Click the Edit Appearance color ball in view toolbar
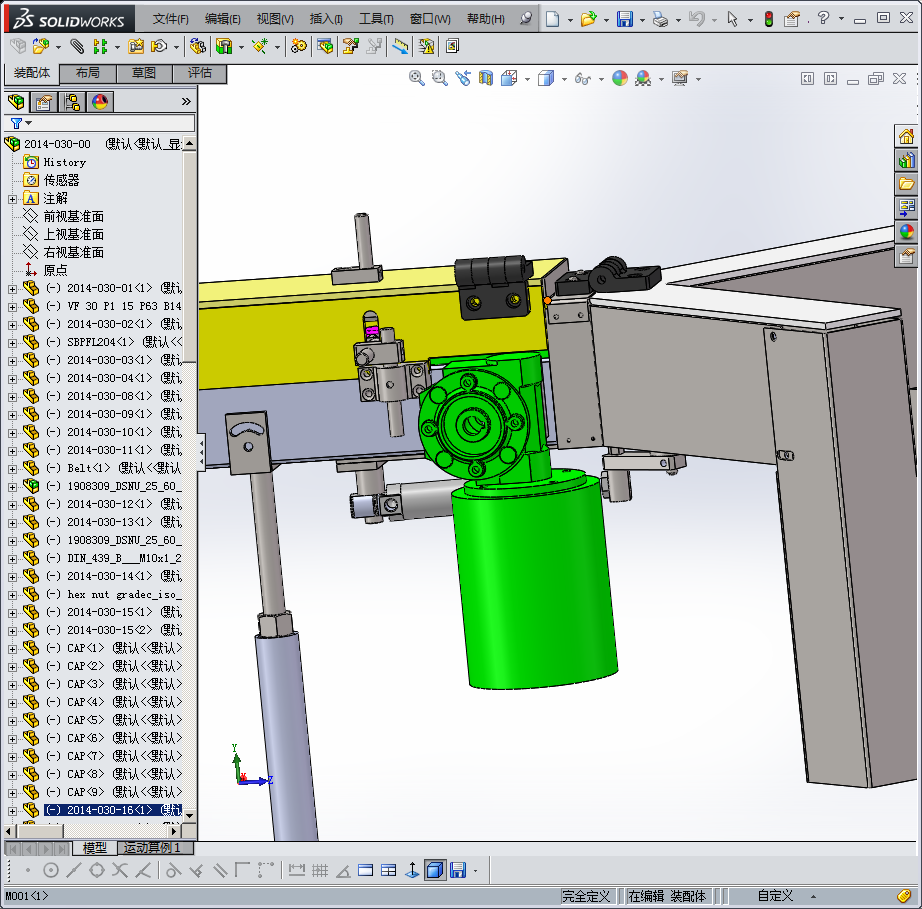922x909 pixels. point(620,78)
